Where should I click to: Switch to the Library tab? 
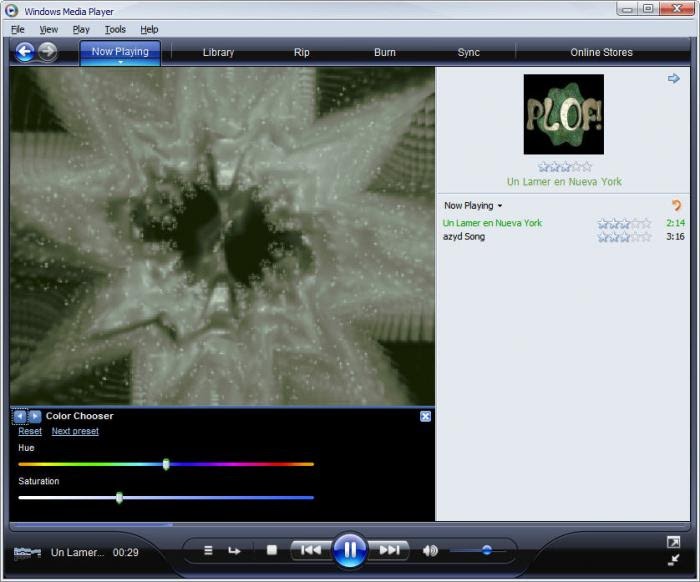[x=218, y=52]
